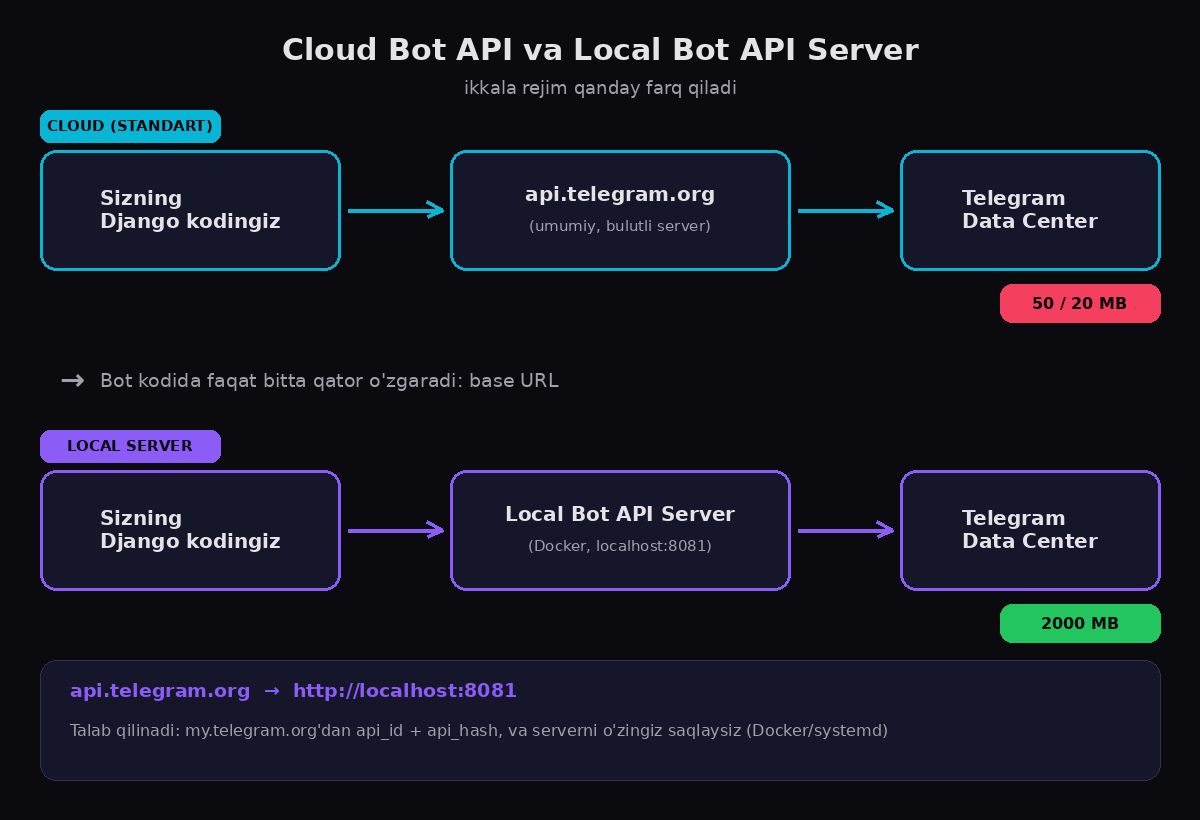Image resolution: width=1200 pixels, height=820 pixels.
Task: Select subtitle 'ikkala rejim qanday farq qiladi'
Action: point(600,88)
